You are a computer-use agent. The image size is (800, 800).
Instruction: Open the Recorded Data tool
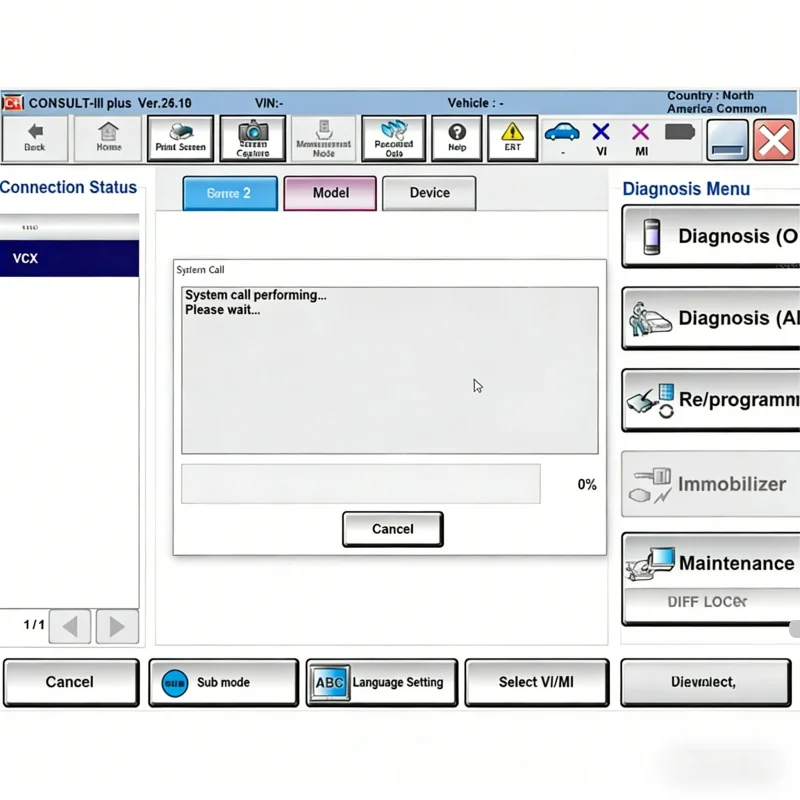[393, 138]
